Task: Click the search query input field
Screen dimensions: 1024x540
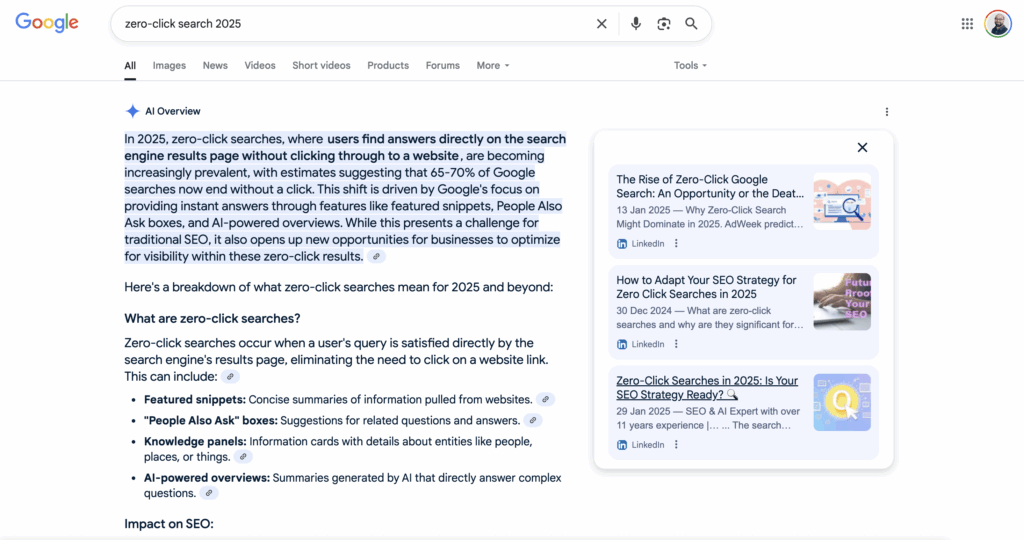Action: 353,24
